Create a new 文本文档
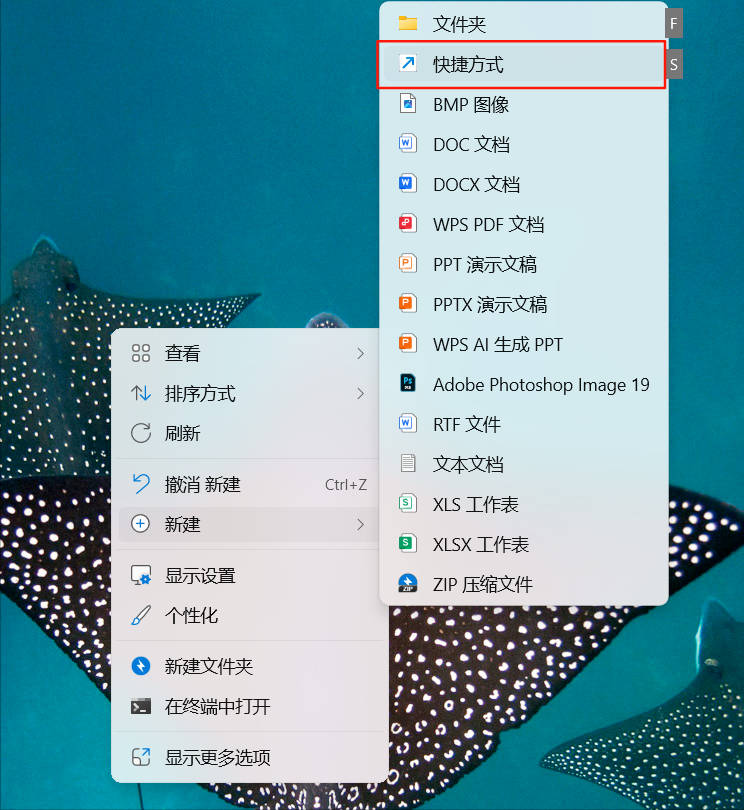Viewport: 744px width, 810px height. [523, 464]
